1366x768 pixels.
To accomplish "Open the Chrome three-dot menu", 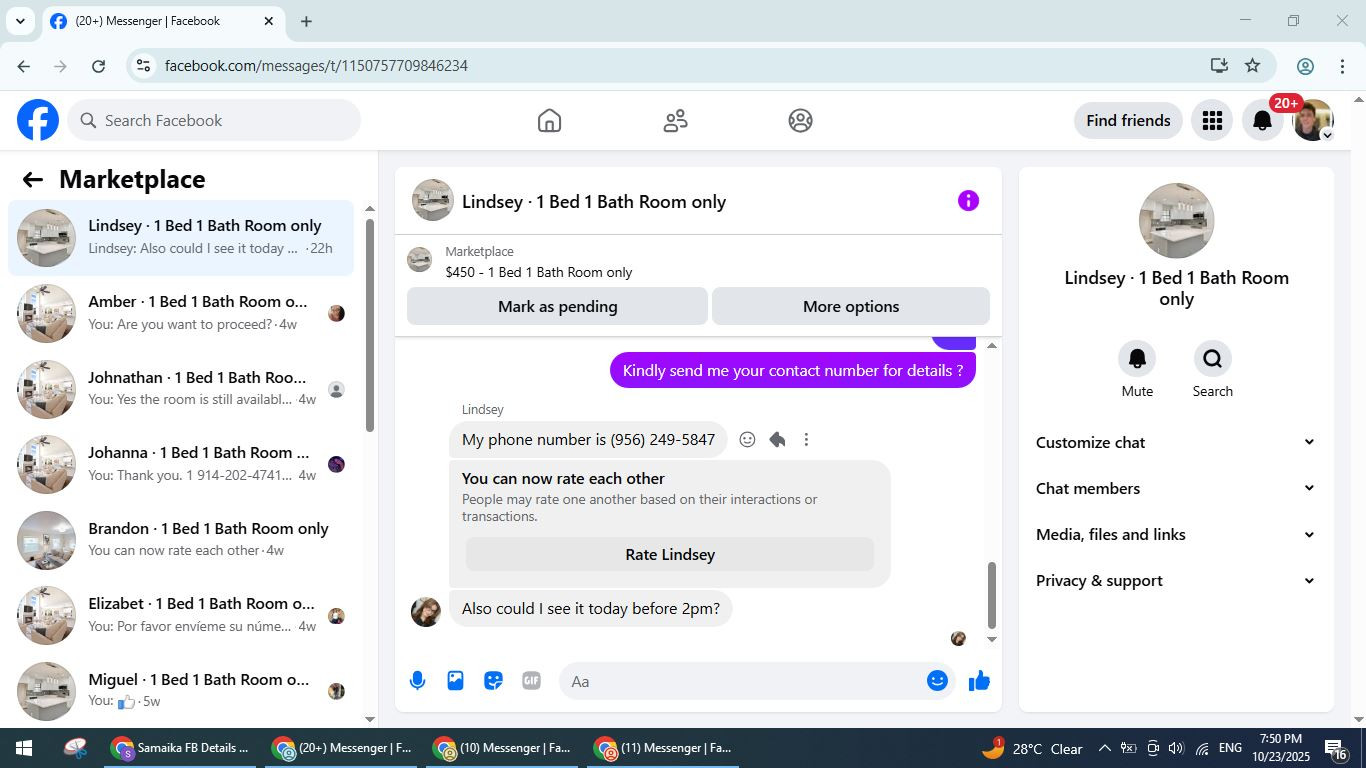I will [x=1342, y=66].
